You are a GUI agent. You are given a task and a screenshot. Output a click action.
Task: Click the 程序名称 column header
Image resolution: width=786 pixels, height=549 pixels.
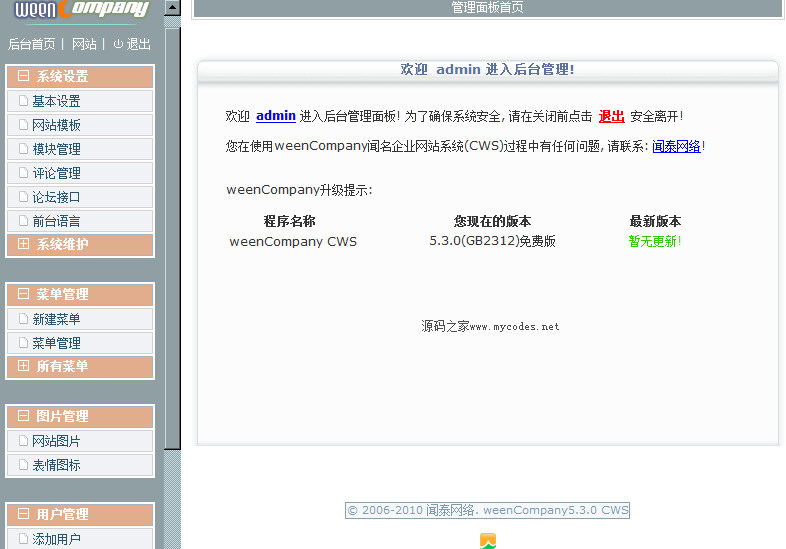(289, 221)
